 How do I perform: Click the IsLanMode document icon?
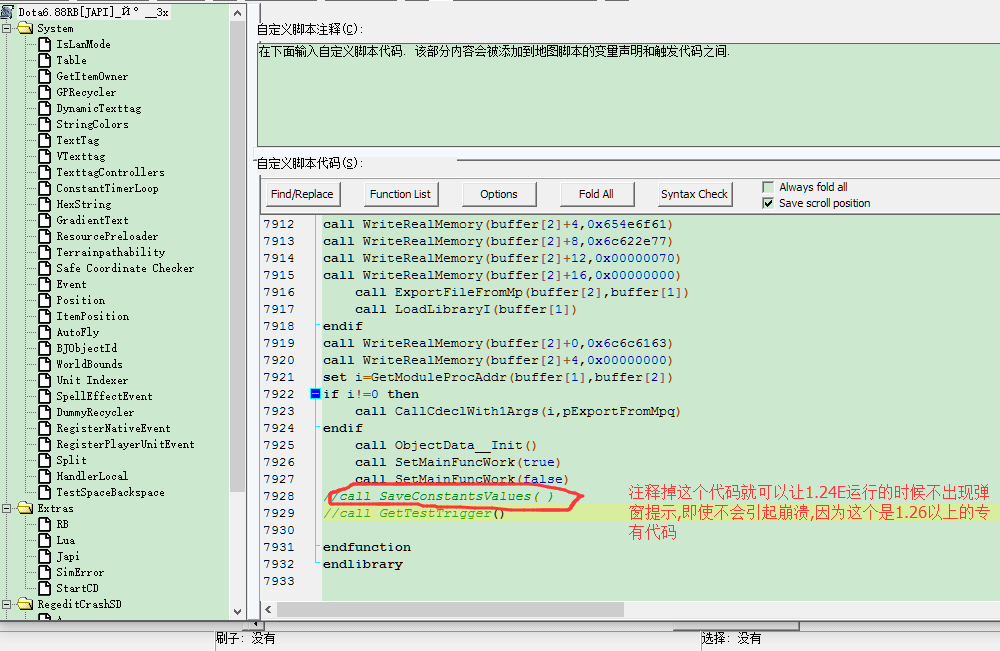[x=45, y=44]
